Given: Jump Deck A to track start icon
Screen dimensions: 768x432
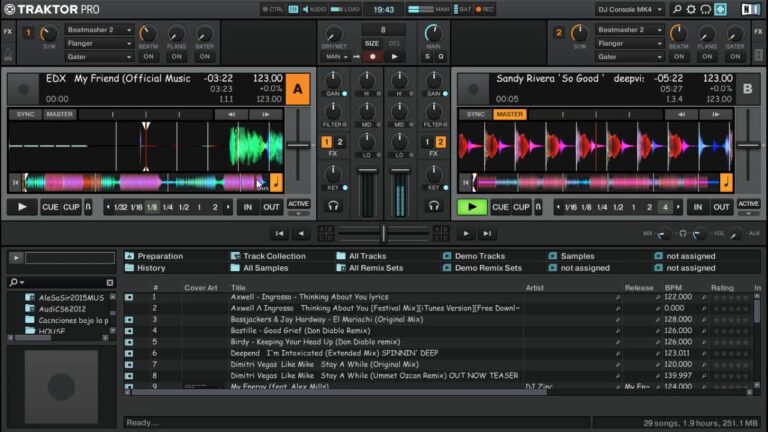Looking at the screenshot, I should point(15,183).
